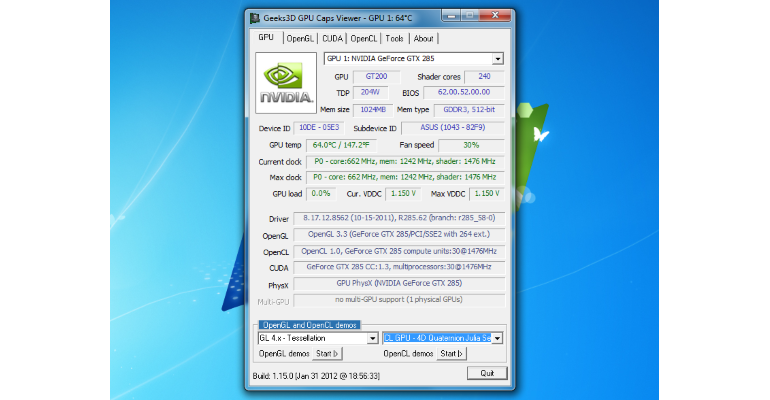
Task: Click the Build 1.15.0 status text
Action: point(316,376)
